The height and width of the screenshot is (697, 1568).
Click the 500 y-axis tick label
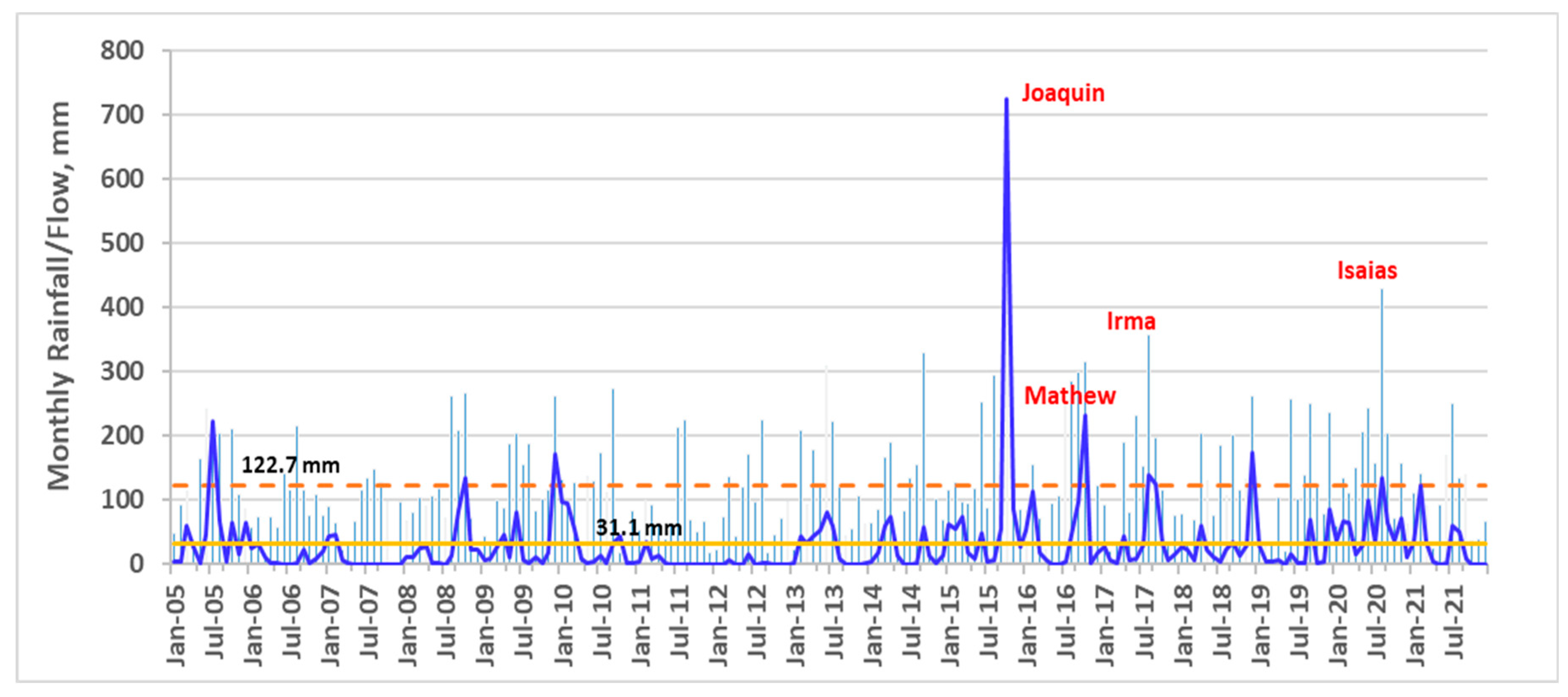pyautogui.click(x=122, y=243)
